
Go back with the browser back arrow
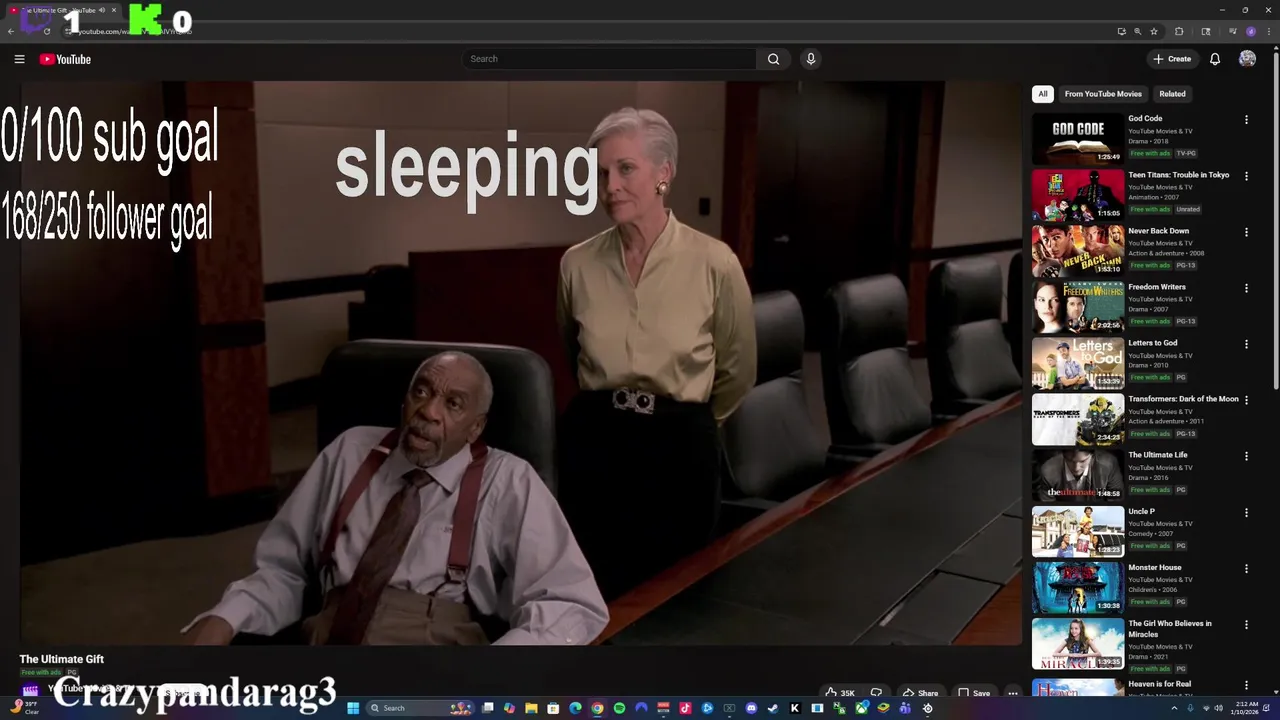click(11, 31)
